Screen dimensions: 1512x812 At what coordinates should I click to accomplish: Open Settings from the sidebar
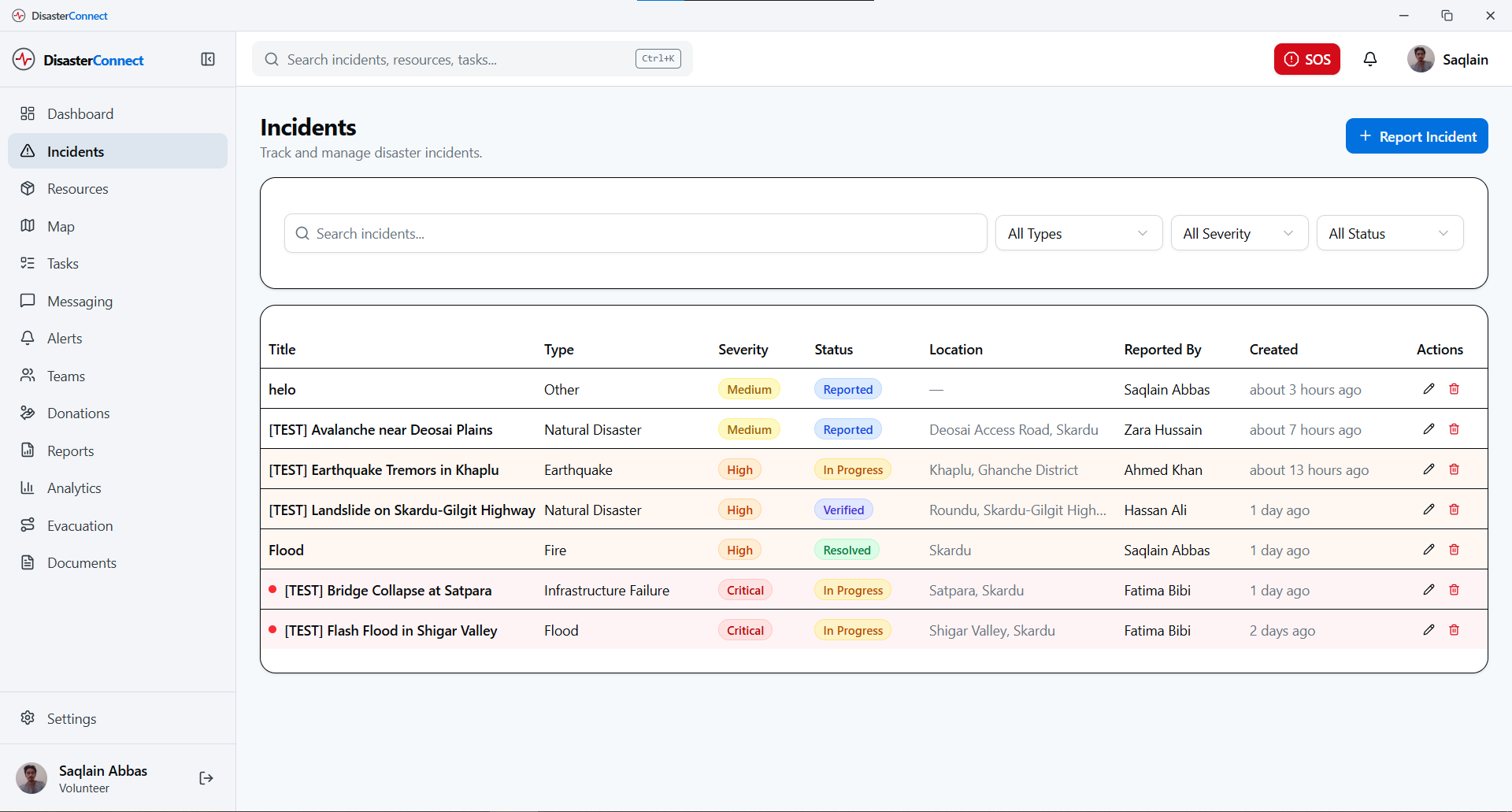(x=72, y=719)
